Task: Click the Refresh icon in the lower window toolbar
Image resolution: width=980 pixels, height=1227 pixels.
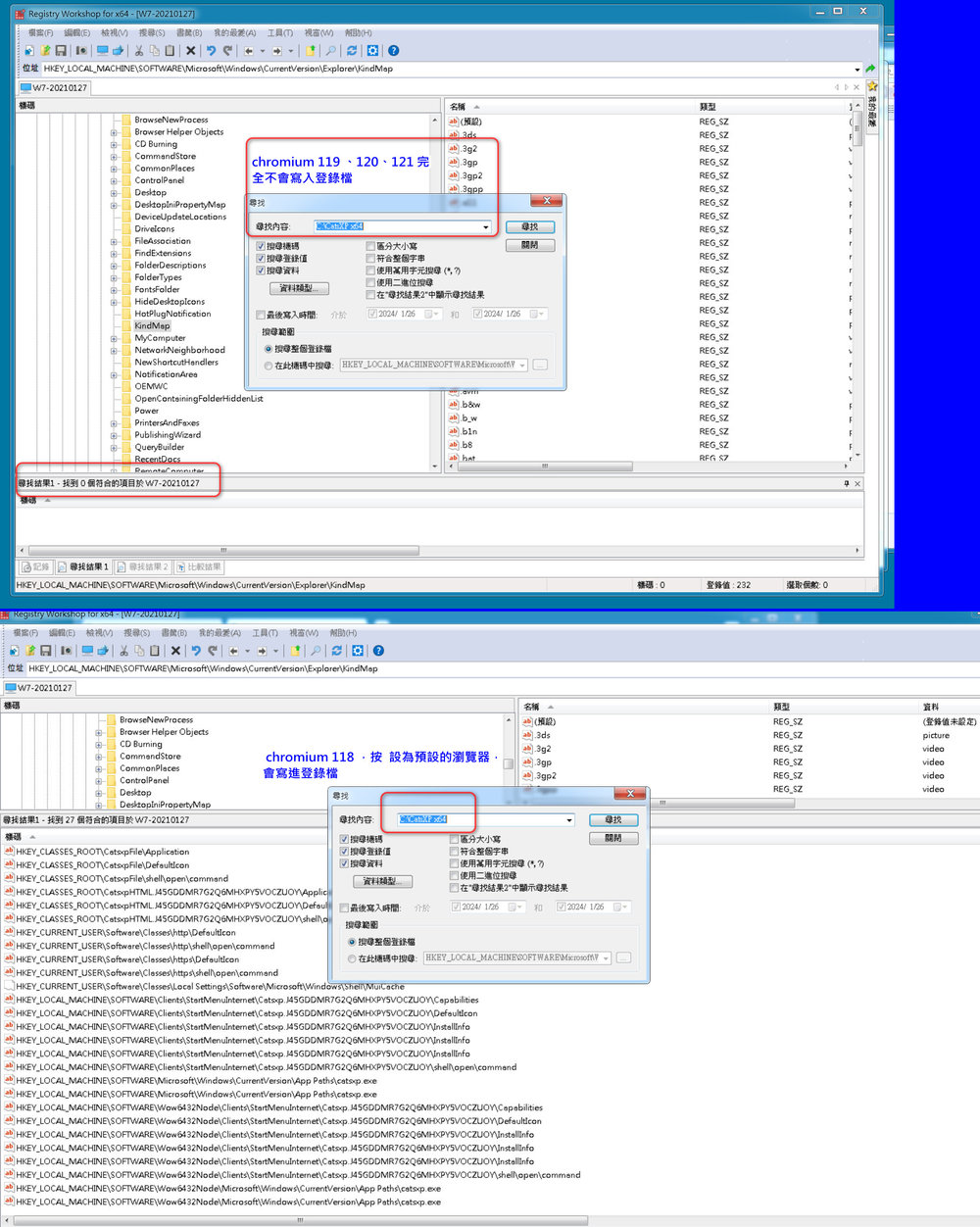Action: point(336,651)
